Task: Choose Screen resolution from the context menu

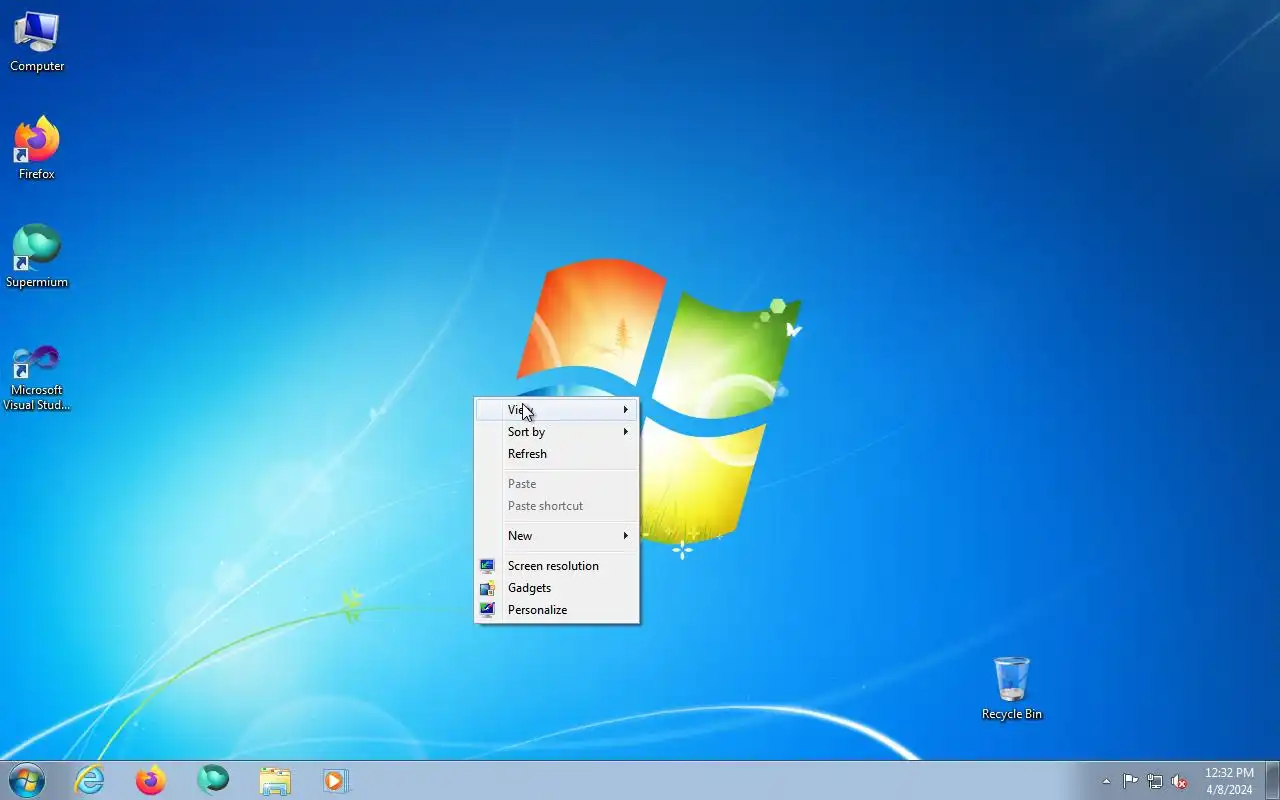Action: tap(556, 566)
